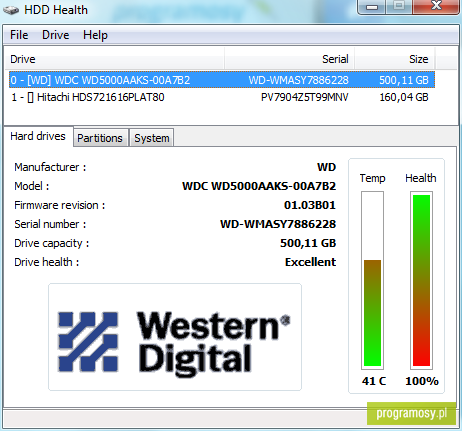This screenshot has width=462, height=431.
Task: Click firmware revision value 01.03B01
Action: tap(310, 205)
